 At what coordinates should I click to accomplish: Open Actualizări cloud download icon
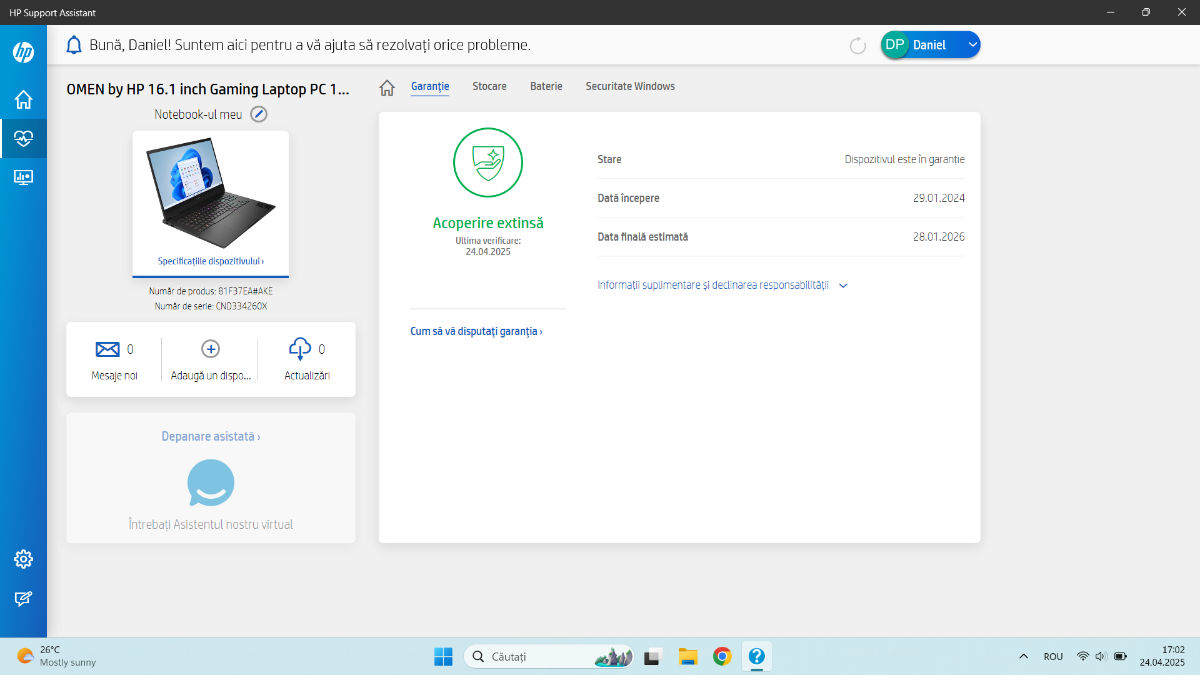pyautogui.click(x=299, y=349)
